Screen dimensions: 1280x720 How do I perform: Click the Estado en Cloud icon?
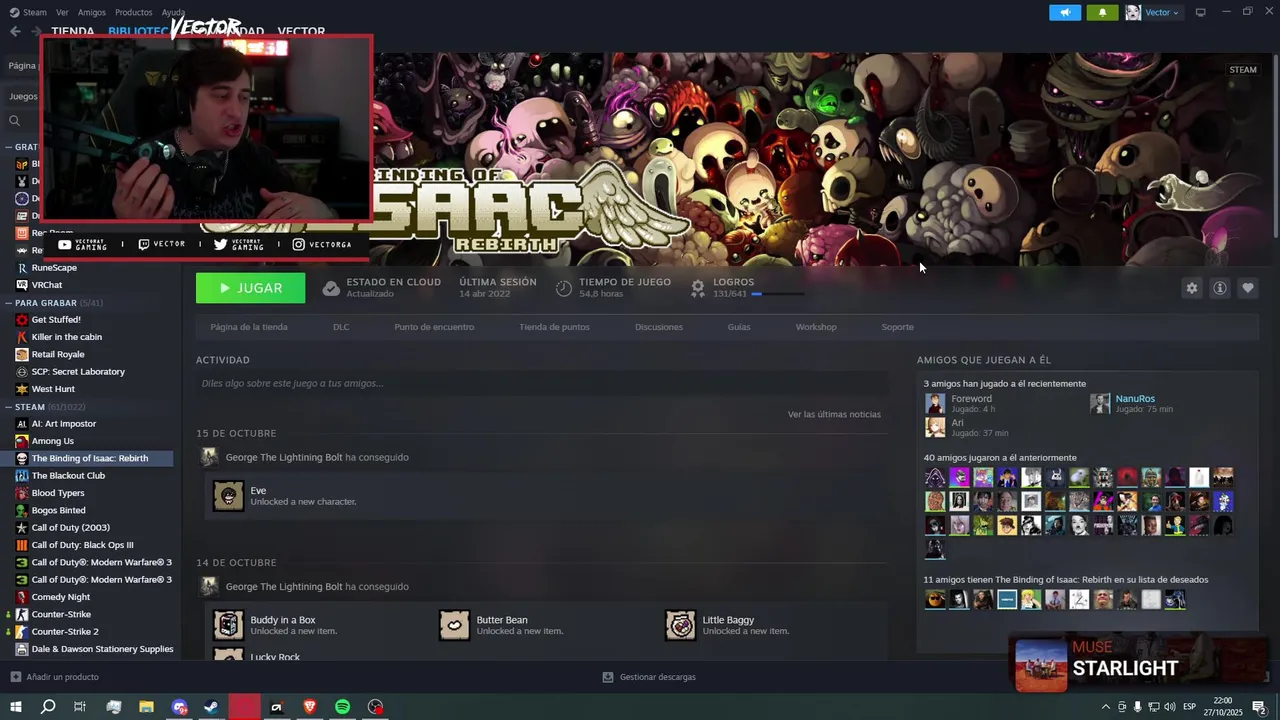click(x=331, y=288)
